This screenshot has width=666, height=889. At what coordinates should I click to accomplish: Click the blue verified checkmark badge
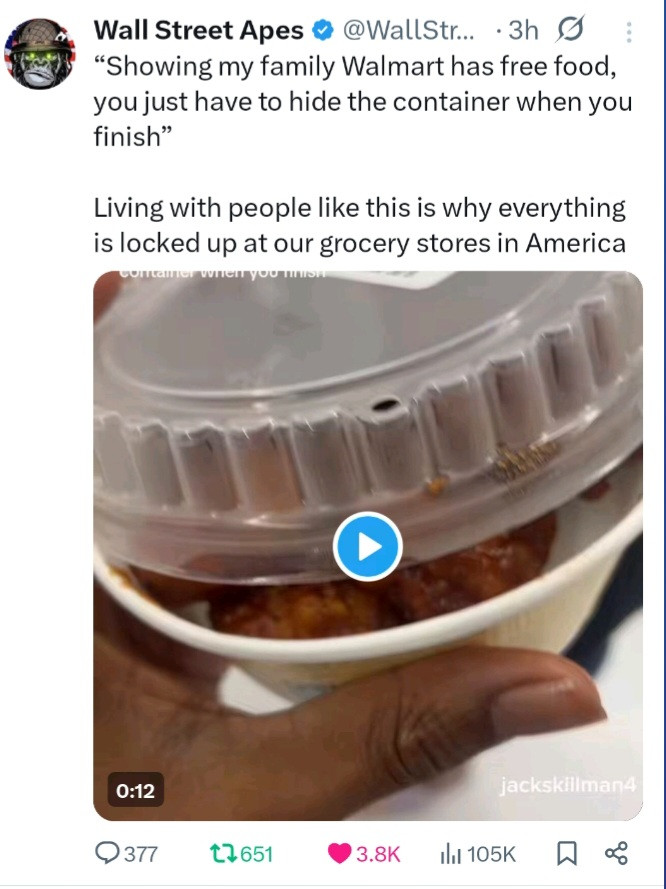pyautogui.click(x=323, y=31)
